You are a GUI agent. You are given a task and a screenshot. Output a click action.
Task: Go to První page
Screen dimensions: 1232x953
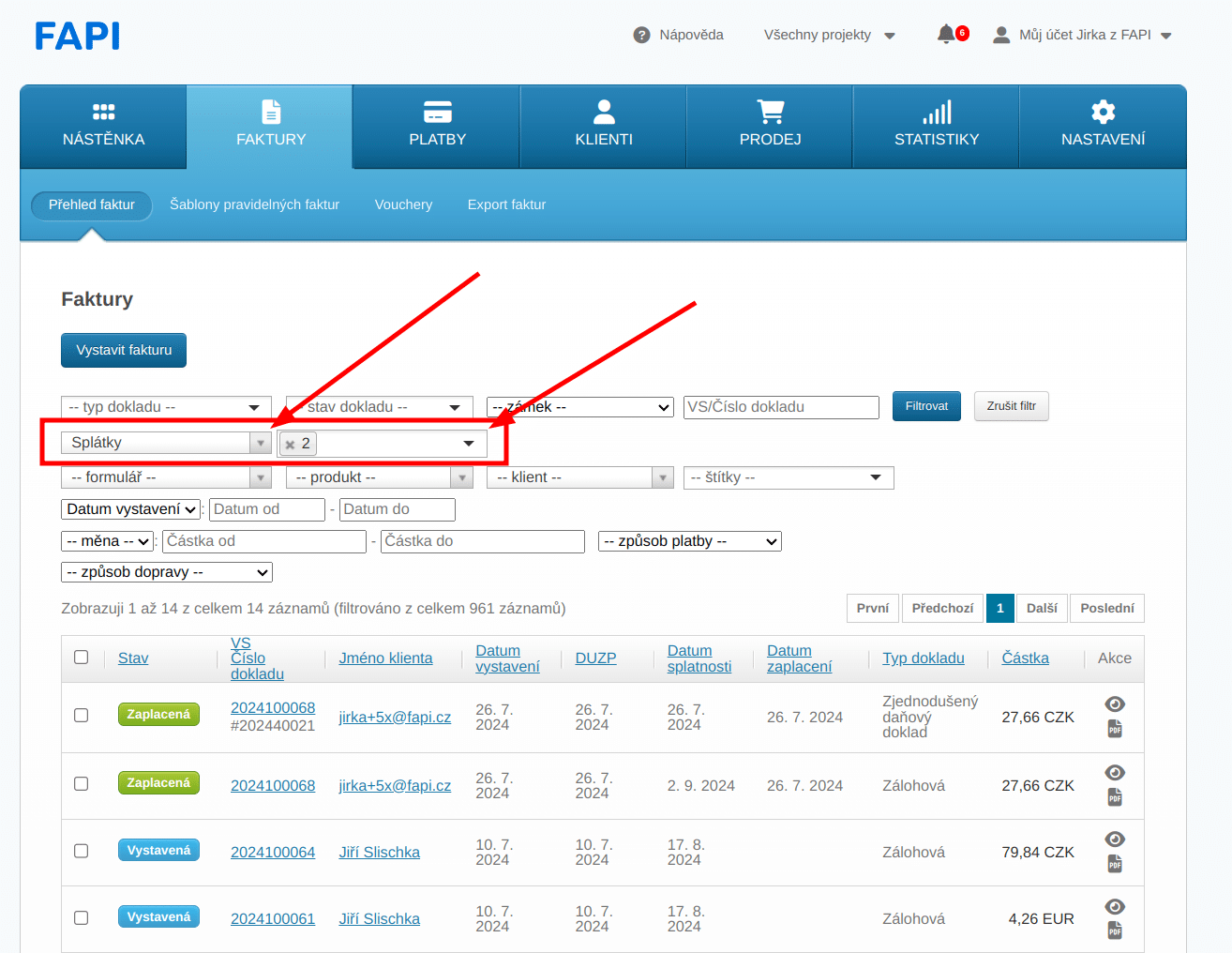[873, 608]
